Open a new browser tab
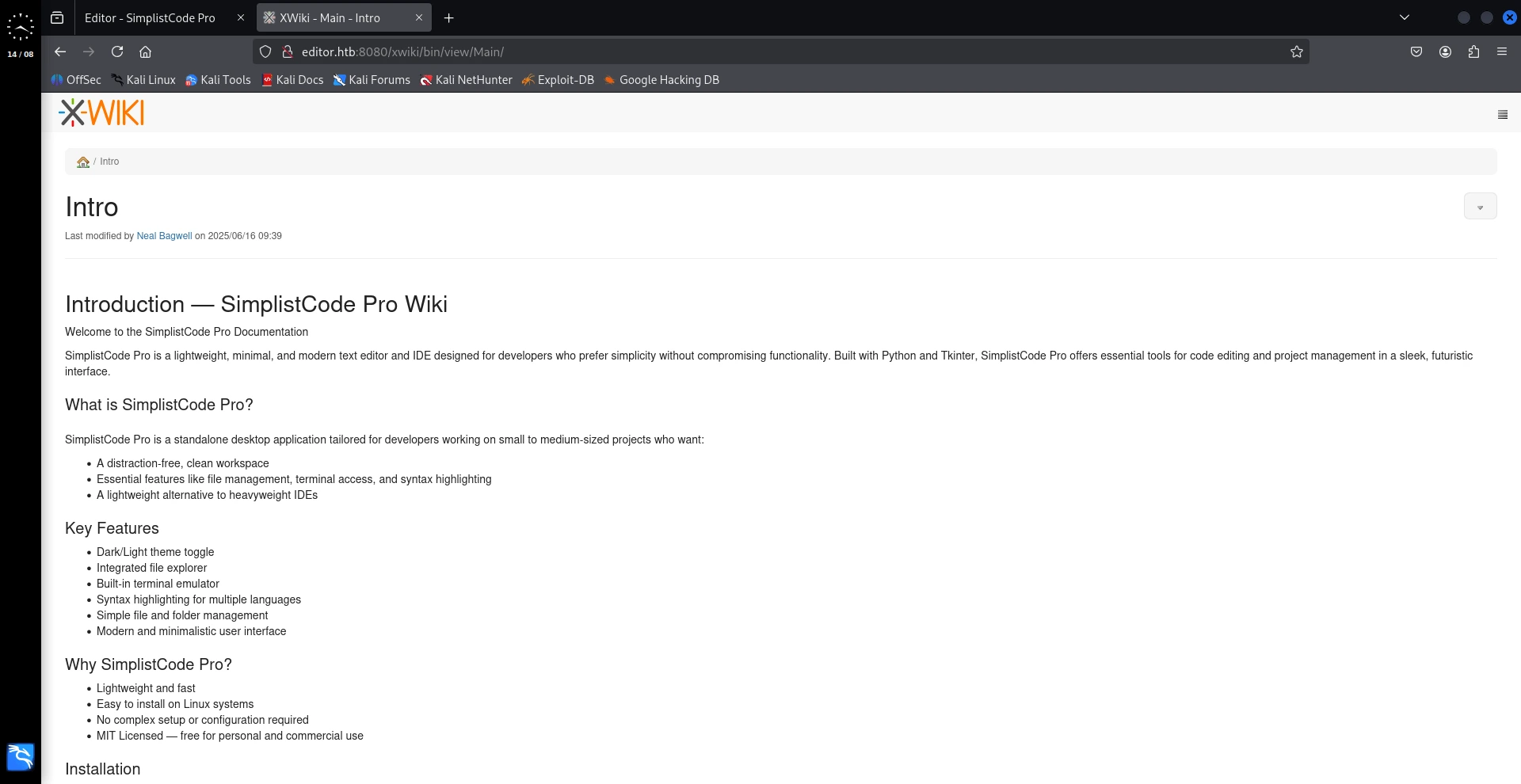Image resolution: width=1521 pixels, height=784 pixels. (448, 17)
